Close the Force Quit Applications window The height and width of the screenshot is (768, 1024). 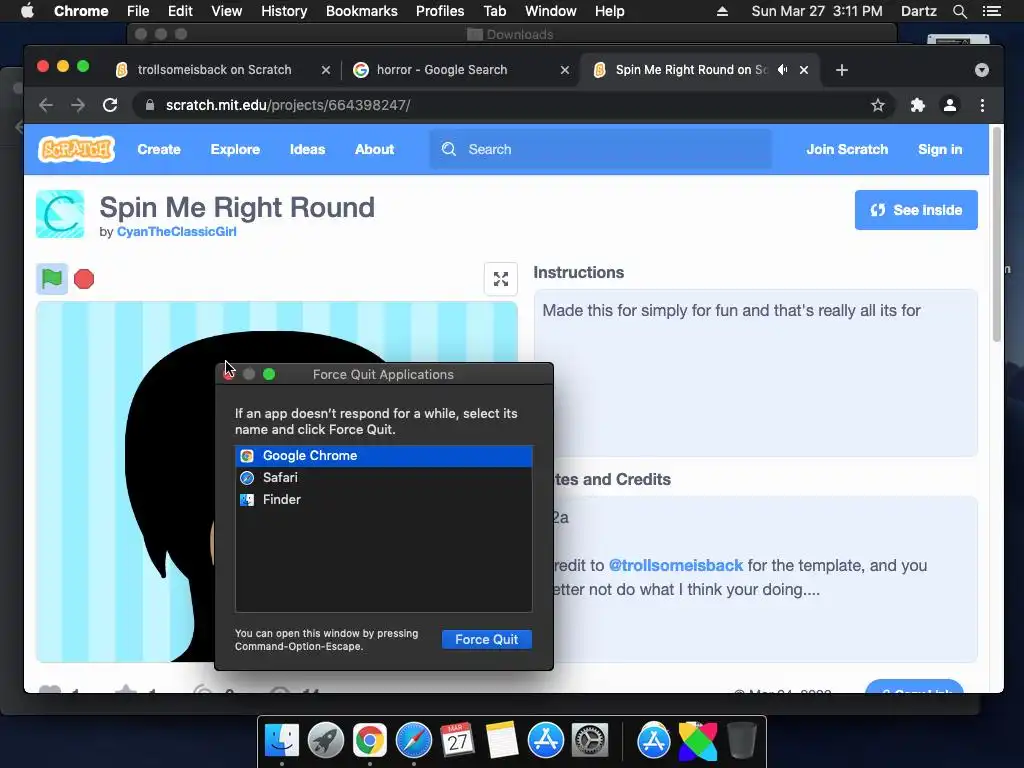[229, 374]
